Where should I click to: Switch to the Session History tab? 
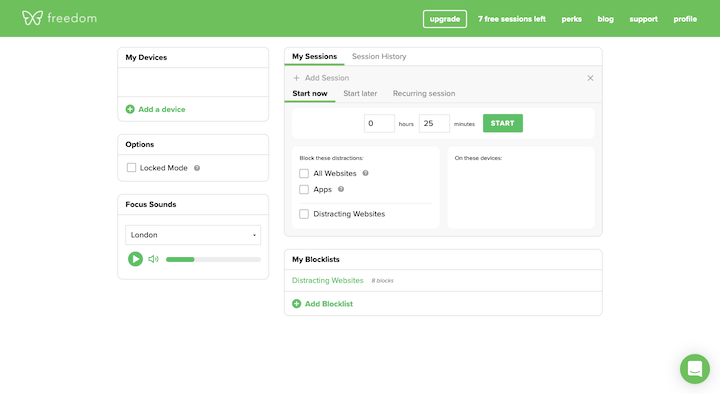pyautogui.click(x=379, y=56)
